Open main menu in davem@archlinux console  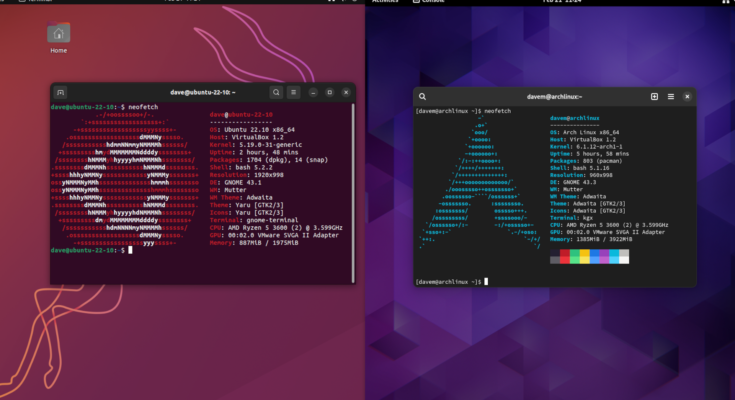click(670, 97)
